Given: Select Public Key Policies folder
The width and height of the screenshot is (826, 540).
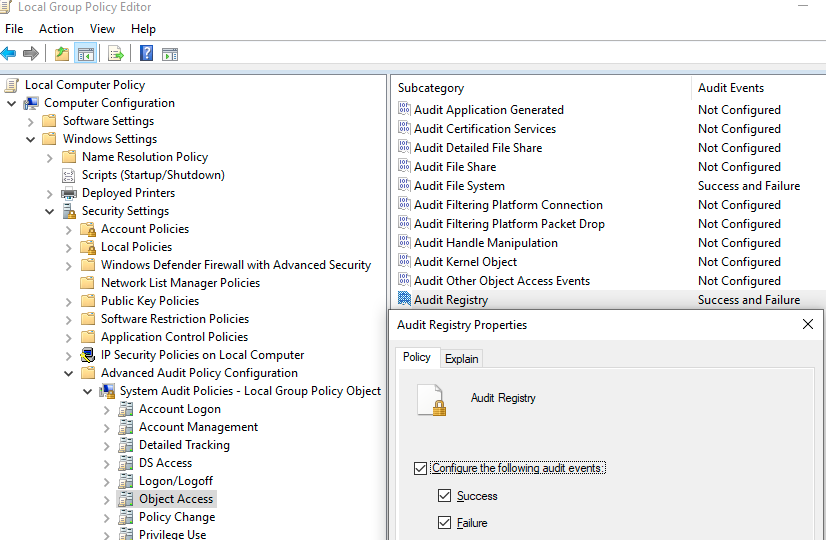Looking at the screenshot, I should (150, 300).
